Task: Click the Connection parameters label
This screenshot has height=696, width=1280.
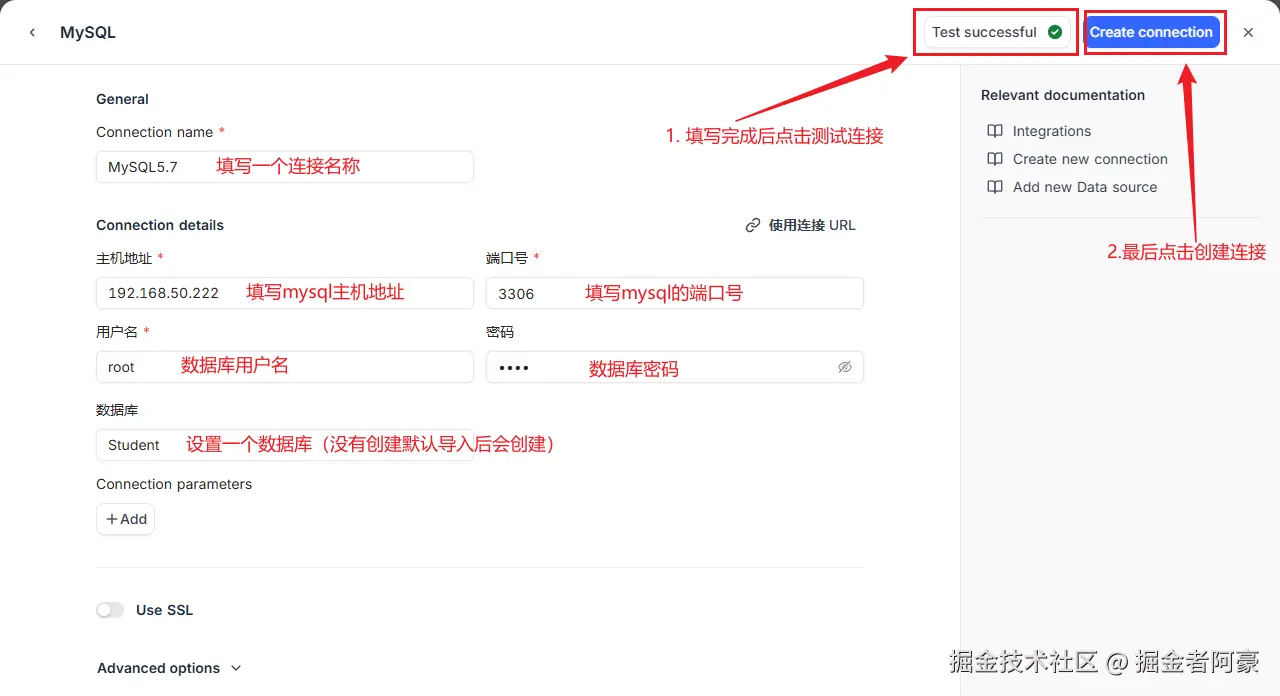Action: click(x=174, y=484)
